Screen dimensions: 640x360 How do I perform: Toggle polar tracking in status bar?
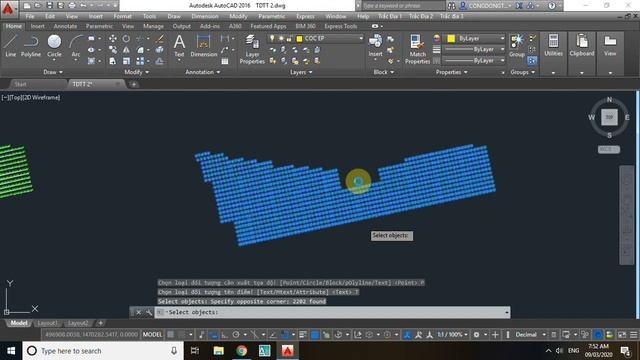click(x=236, y=335)
